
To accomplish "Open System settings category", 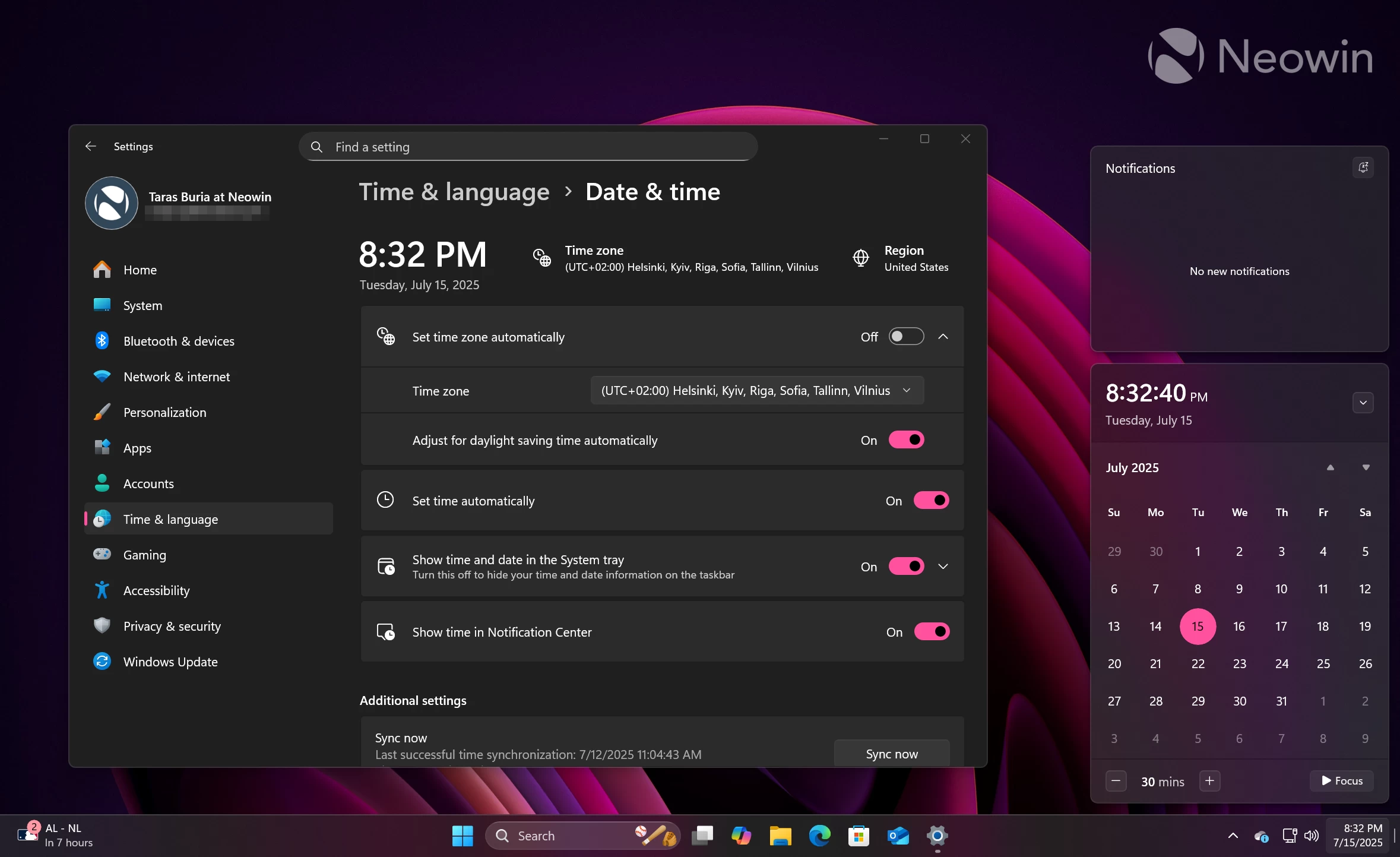I will coord(208,305).
